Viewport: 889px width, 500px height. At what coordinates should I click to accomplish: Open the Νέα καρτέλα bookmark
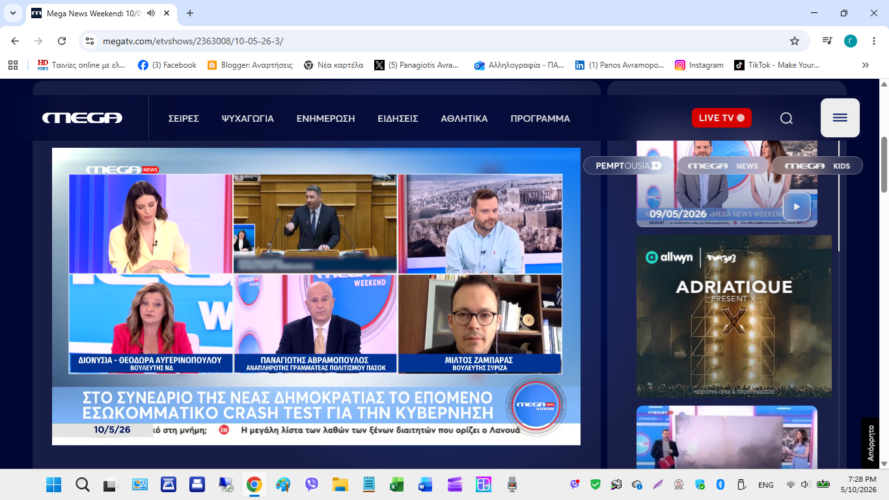click(333, 65)
